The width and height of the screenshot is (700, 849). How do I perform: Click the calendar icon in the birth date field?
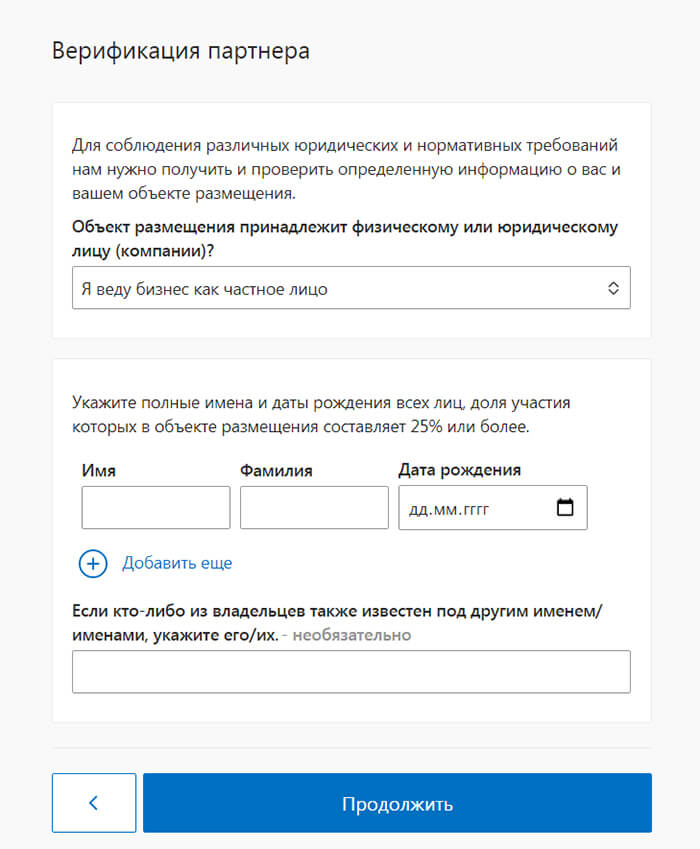tap(565, 508)
